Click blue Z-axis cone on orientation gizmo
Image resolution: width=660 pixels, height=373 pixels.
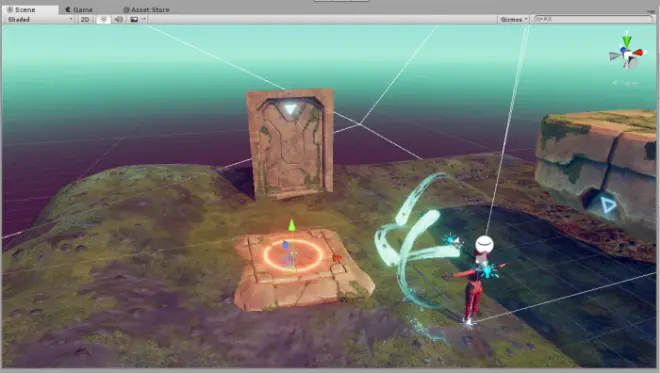pos(623,50)
